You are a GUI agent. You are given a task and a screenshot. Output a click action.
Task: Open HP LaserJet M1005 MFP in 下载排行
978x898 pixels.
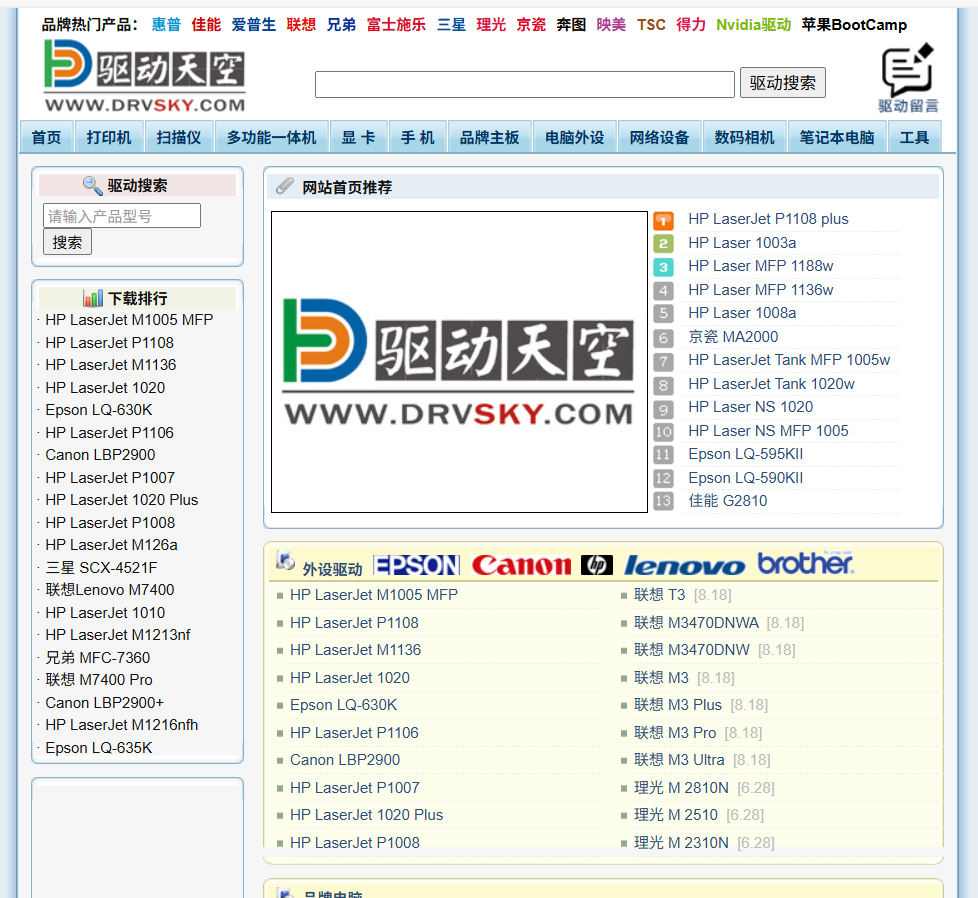click(129, 320)
